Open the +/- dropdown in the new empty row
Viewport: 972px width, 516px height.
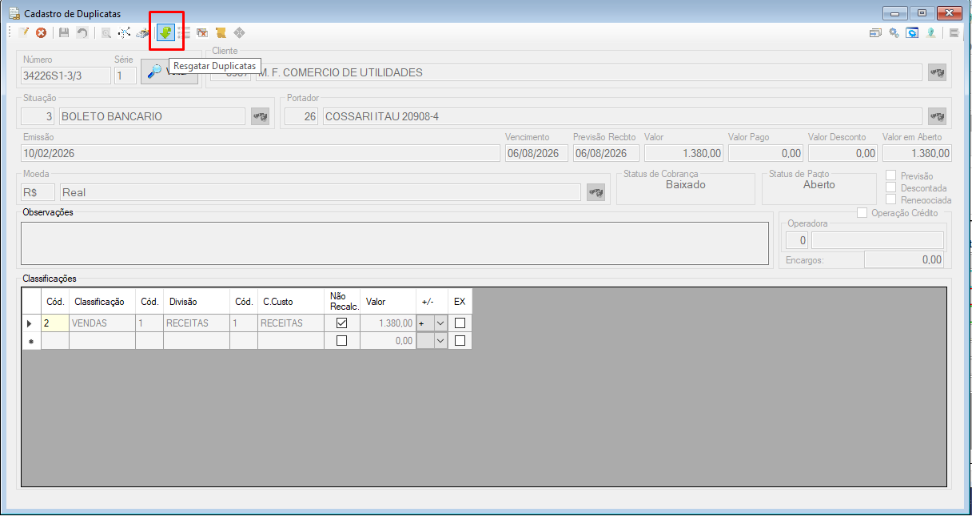click(x=441, y=340)
